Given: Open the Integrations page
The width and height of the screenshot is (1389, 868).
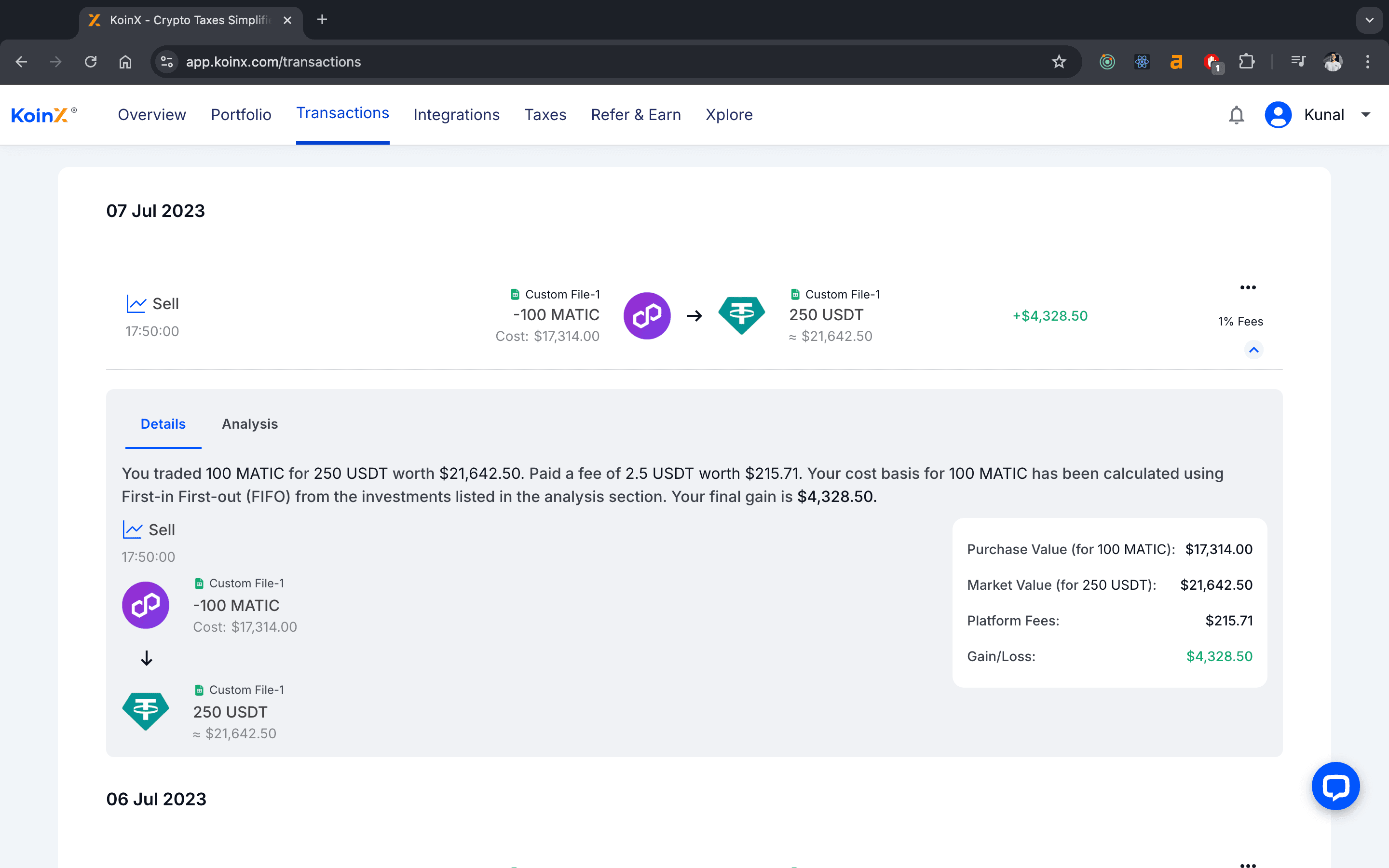Looking at the screenshot, I should (456, 115).
